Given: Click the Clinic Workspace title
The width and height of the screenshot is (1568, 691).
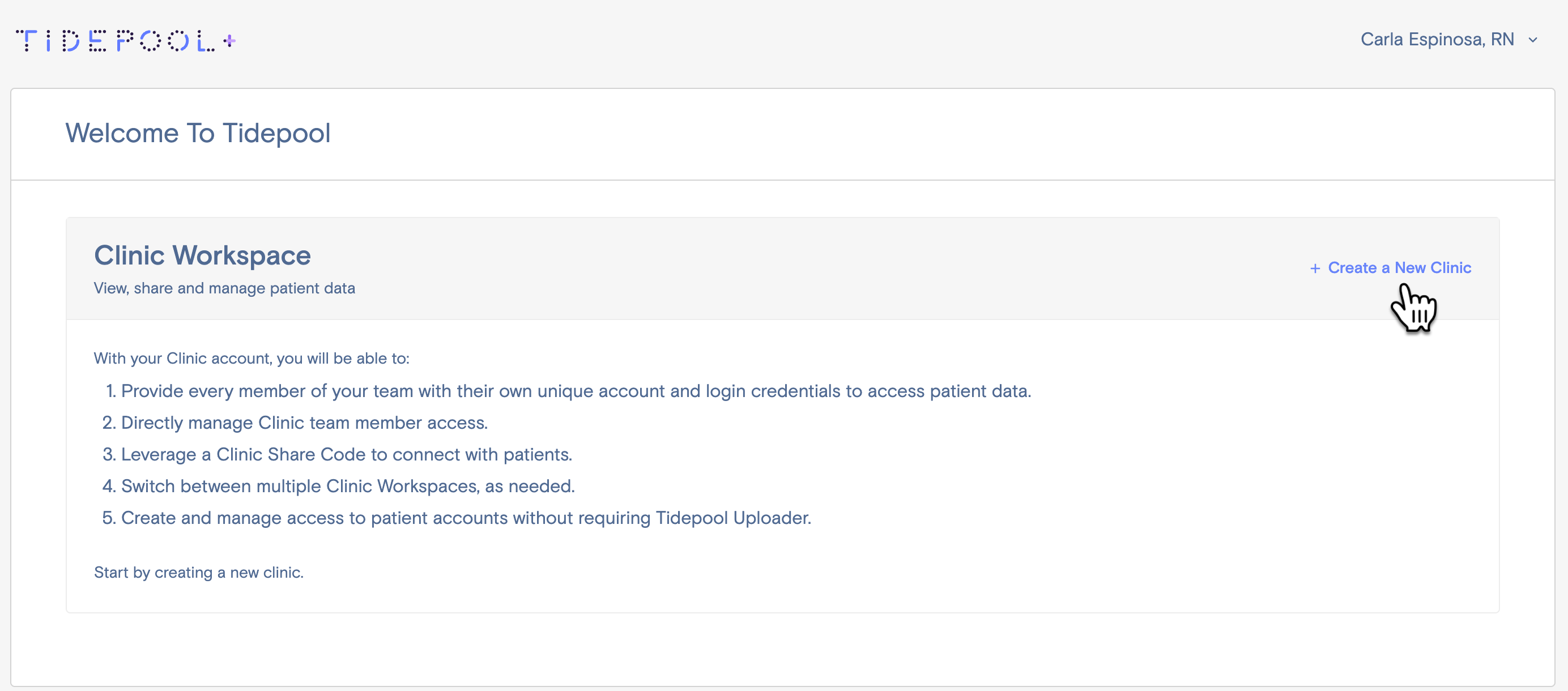Looking at the screenshot, I should point(202,255).
